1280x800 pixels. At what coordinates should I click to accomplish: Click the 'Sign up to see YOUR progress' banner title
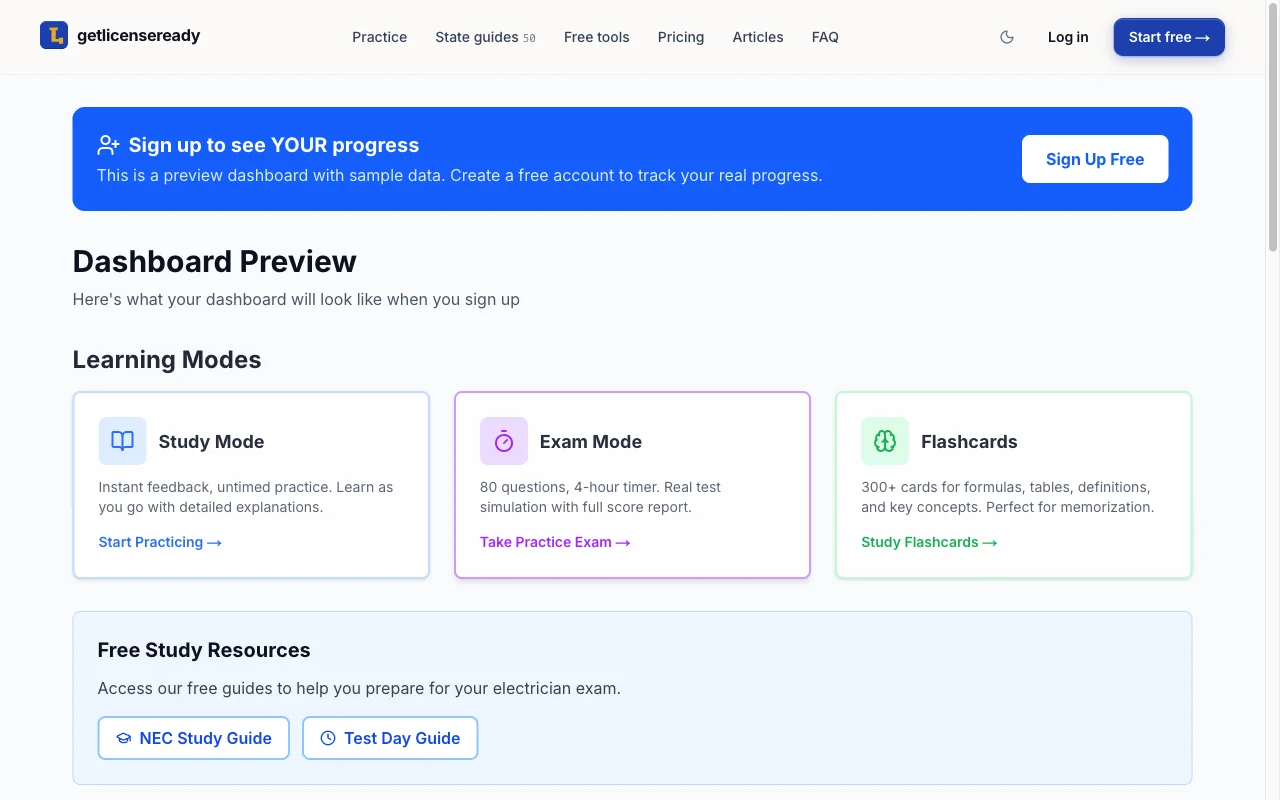(x=274, y=145)
